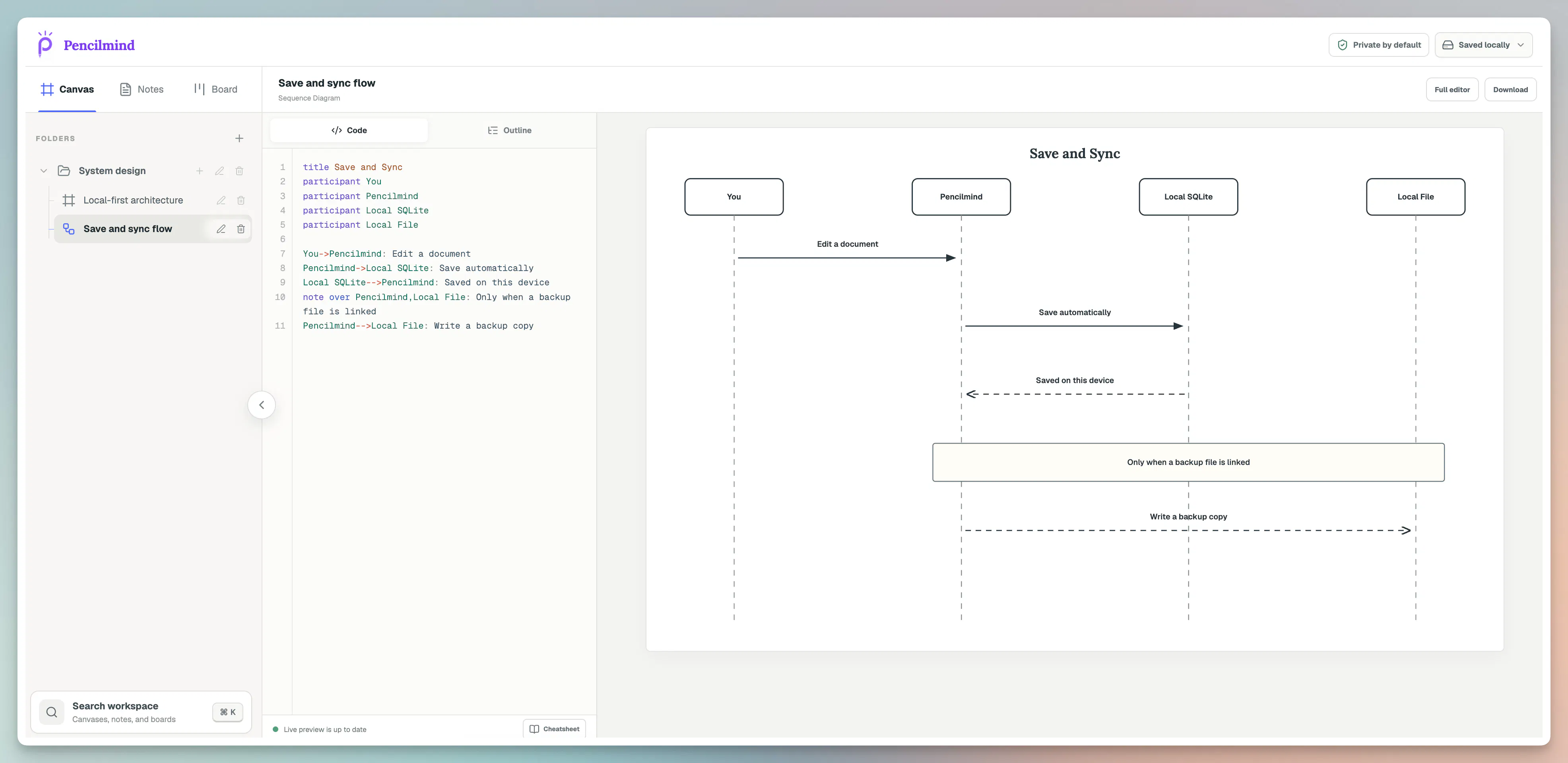Click code line 'participant Pencilmind'

[x=360, y=196]
